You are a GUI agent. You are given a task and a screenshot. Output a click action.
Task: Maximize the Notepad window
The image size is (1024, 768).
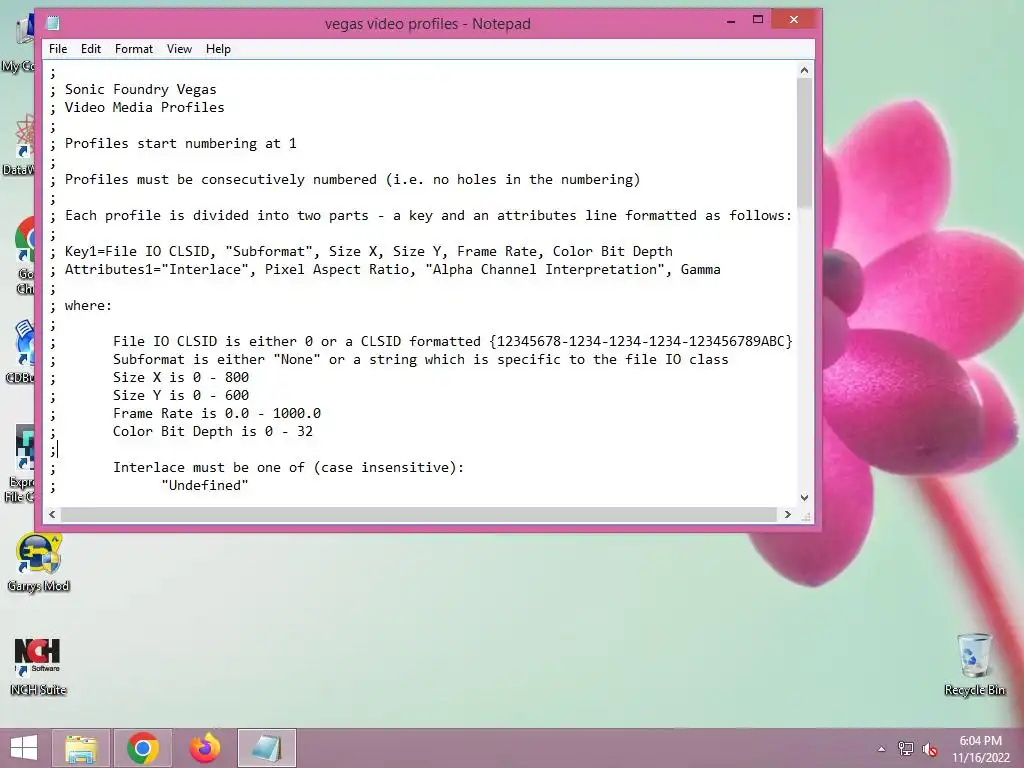pos(758,20)
